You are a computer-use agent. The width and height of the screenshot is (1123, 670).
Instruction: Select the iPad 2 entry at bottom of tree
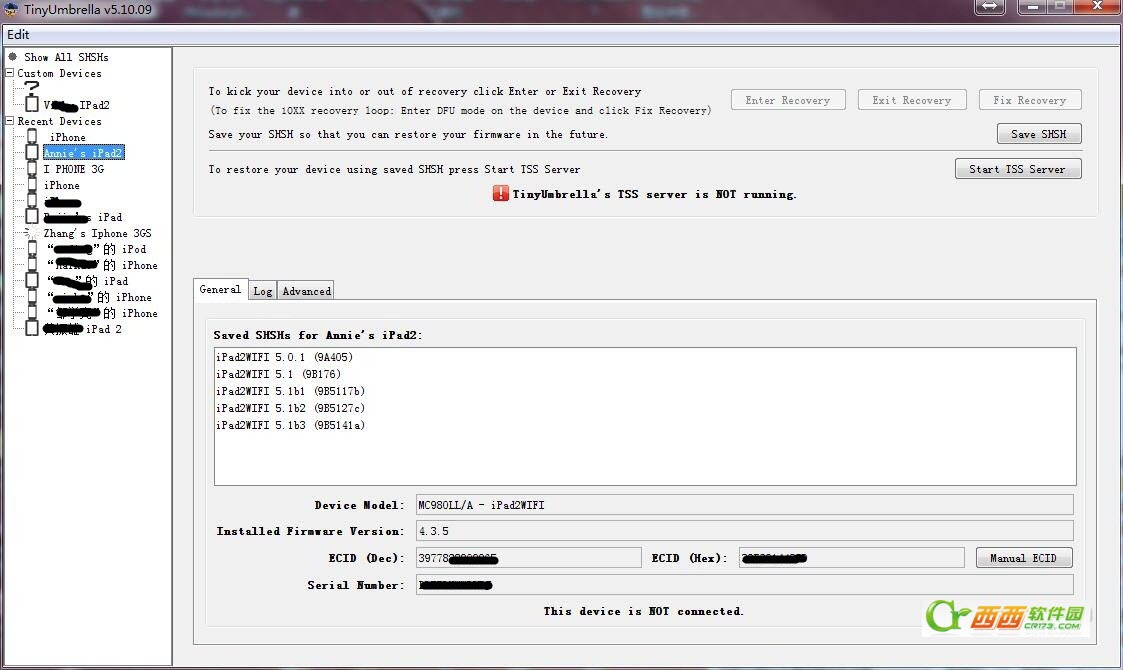[82, 329]
